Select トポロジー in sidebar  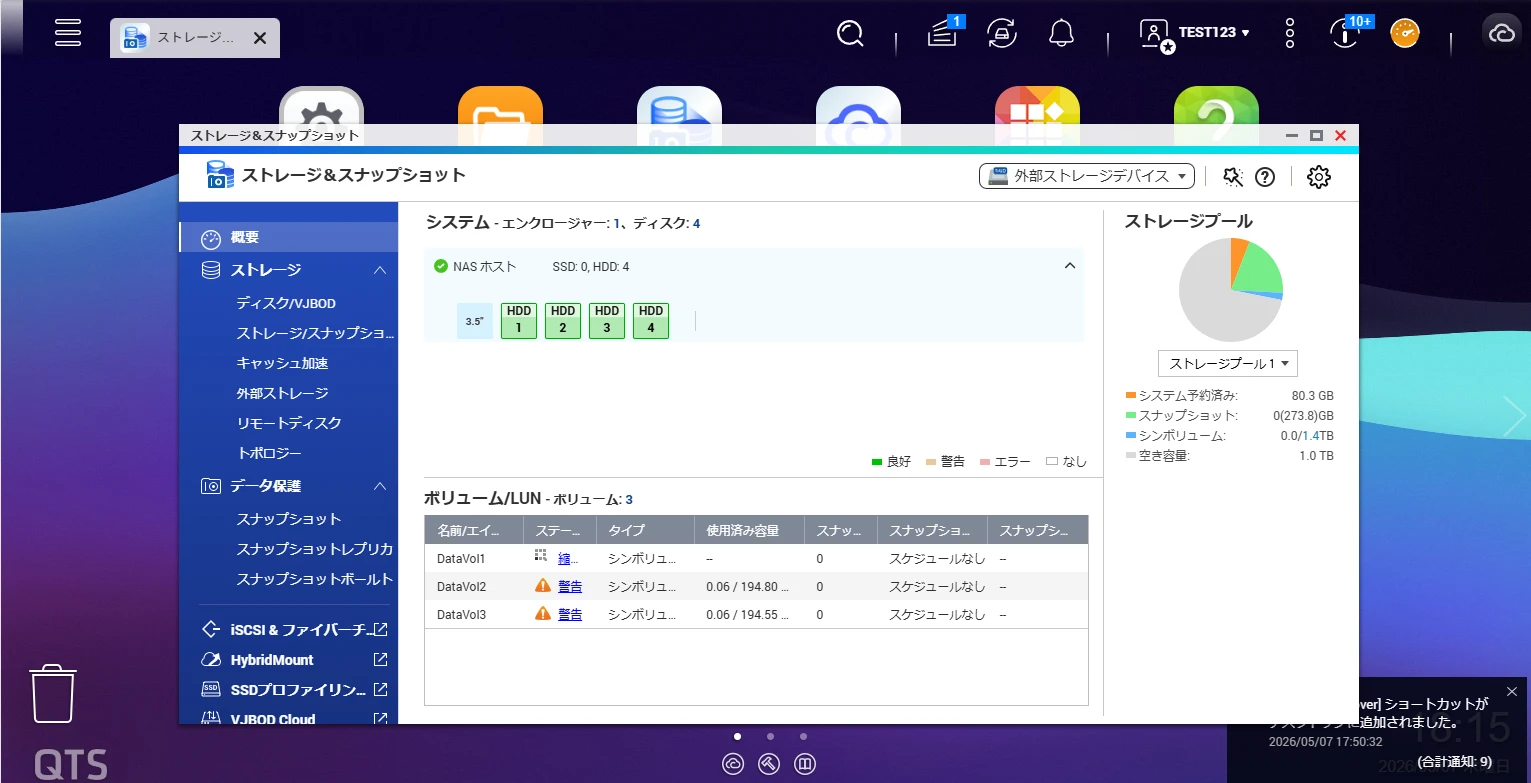[x=269, y=453]
